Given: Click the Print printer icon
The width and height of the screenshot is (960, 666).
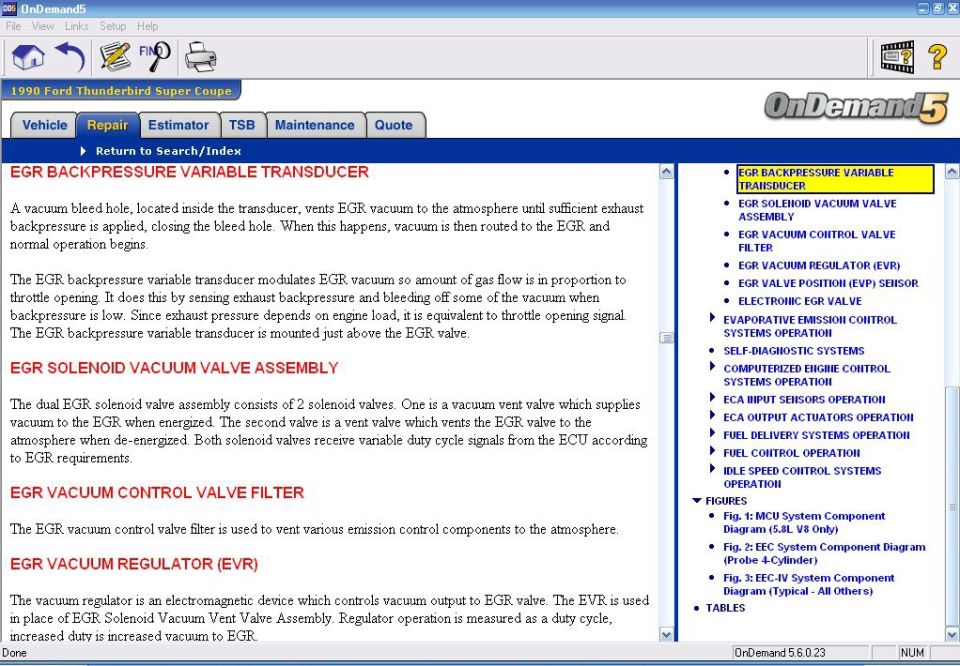Looking at the screenshot, I should 200,57.
